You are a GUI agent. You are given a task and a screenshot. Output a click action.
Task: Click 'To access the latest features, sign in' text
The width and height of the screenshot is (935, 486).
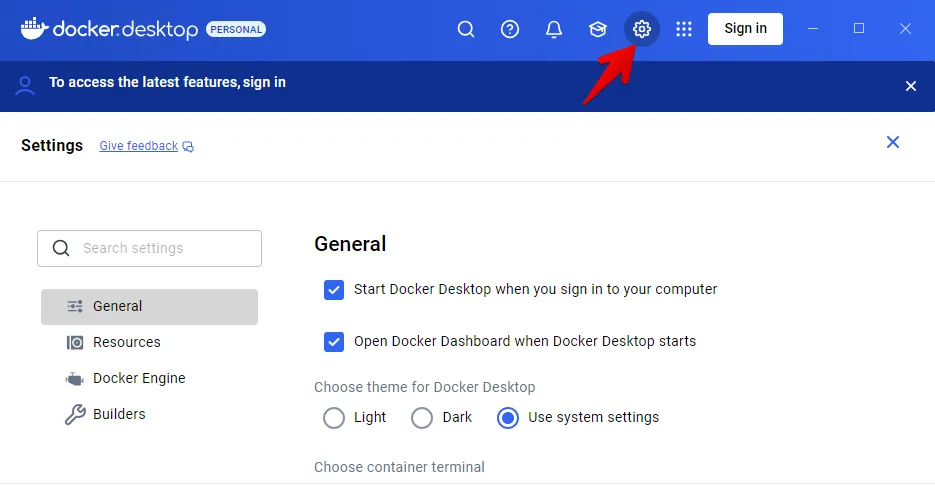click(167, 82)
